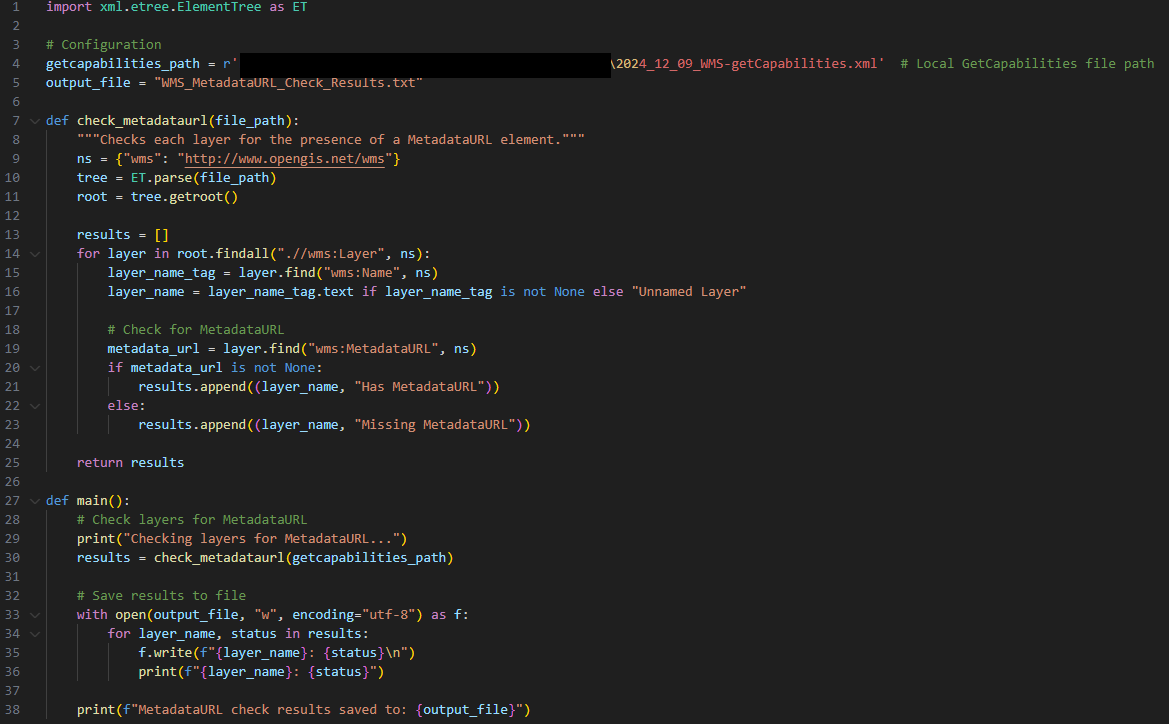This screenshot has height=724, width=1169.
Task: Collapse the check_metadataurl function fold arrow
Action: pos(34,121)
